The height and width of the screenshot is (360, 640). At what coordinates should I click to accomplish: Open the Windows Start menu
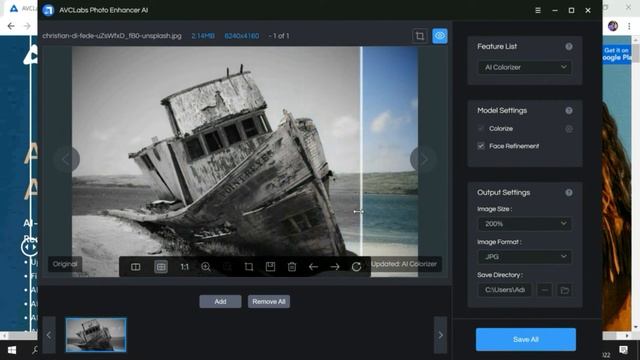coord(11,350)
